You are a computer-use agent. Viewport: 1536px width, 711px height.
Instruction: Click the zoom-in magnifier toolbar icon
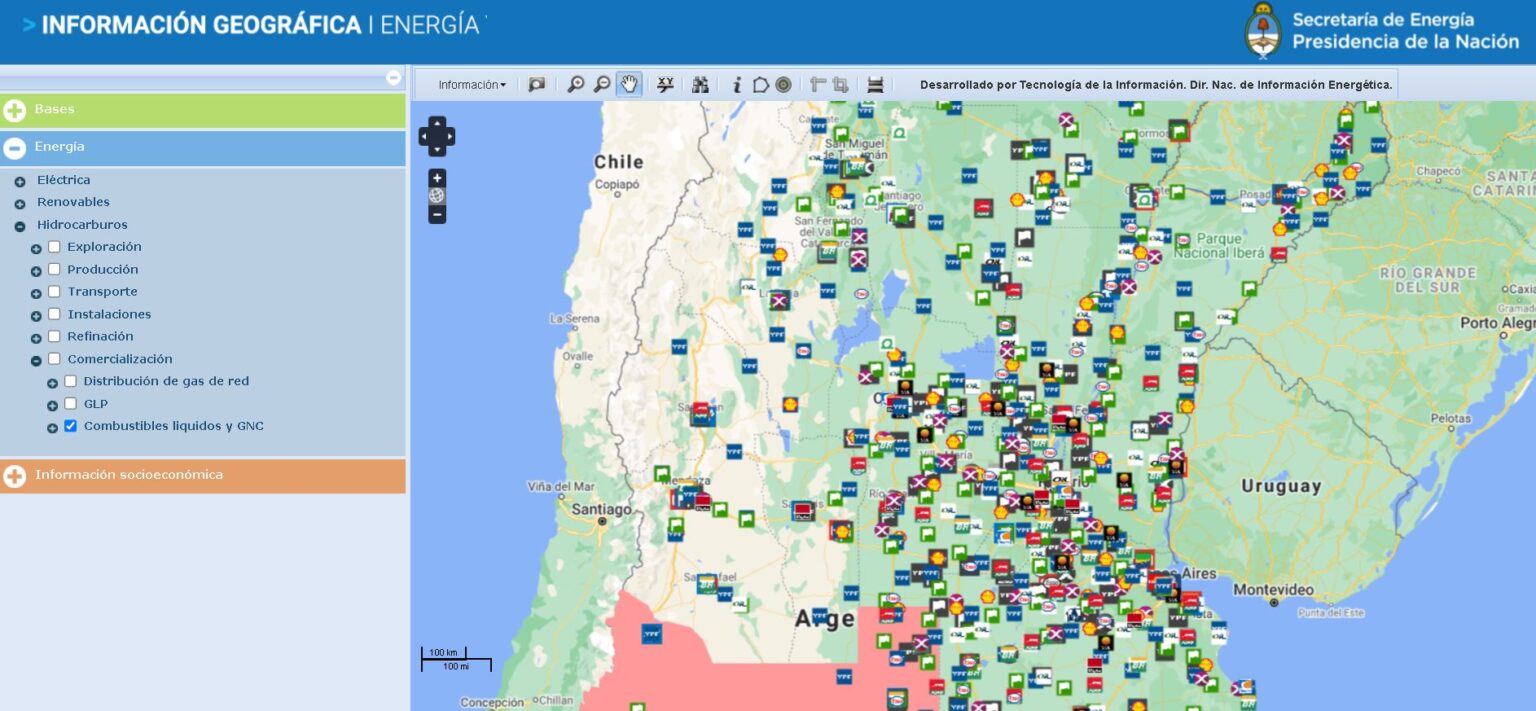(575, 85)
